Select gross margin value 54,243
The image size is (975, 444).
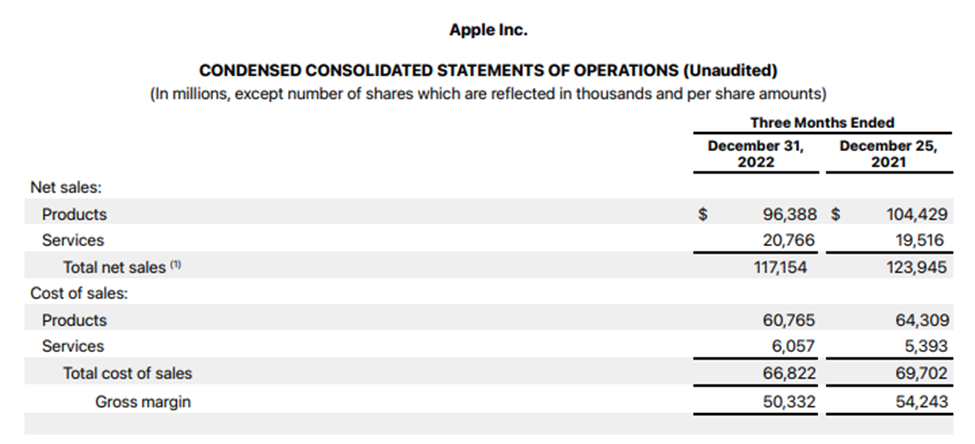pyautogui.click(x=922, y=402)
